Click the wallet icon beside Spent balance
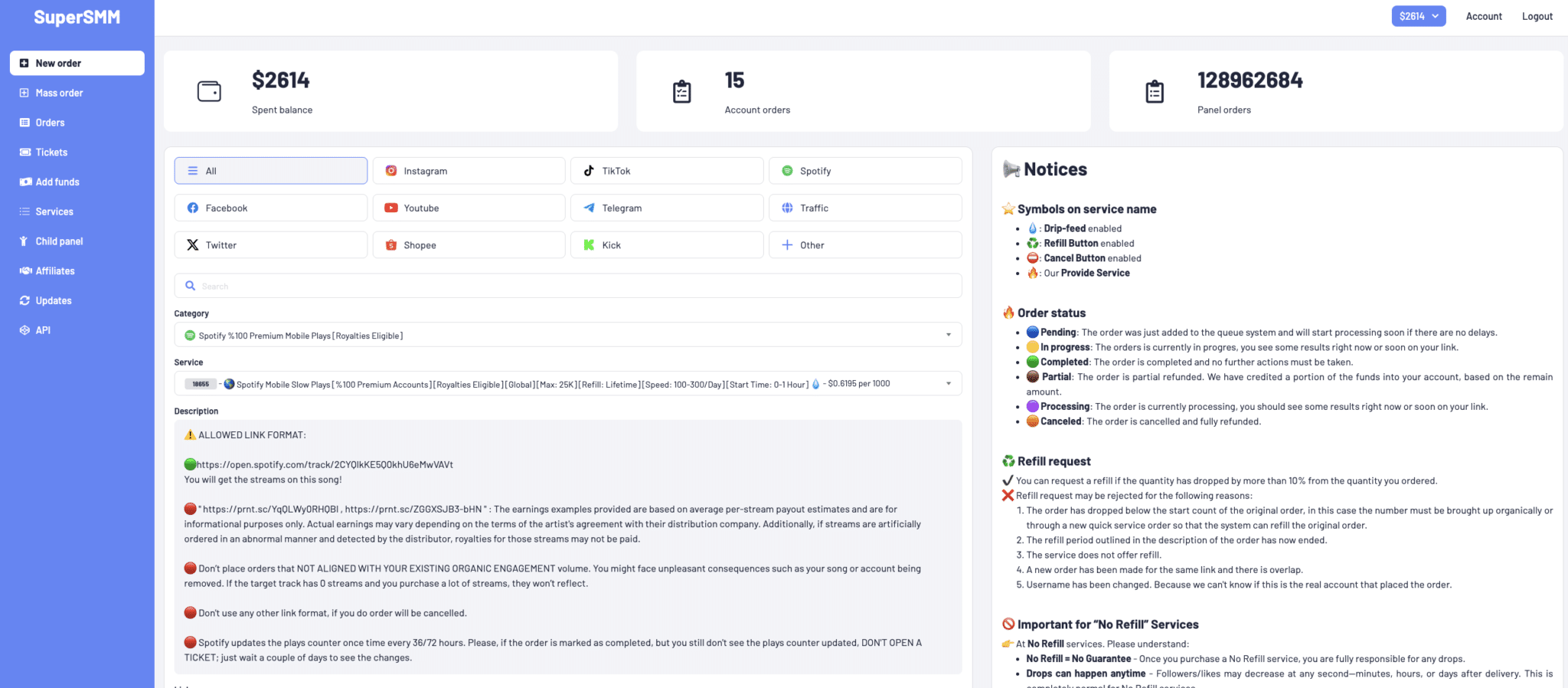Image resolution: width=1568 pixels, height=688 pixels. tap(209, 91)
